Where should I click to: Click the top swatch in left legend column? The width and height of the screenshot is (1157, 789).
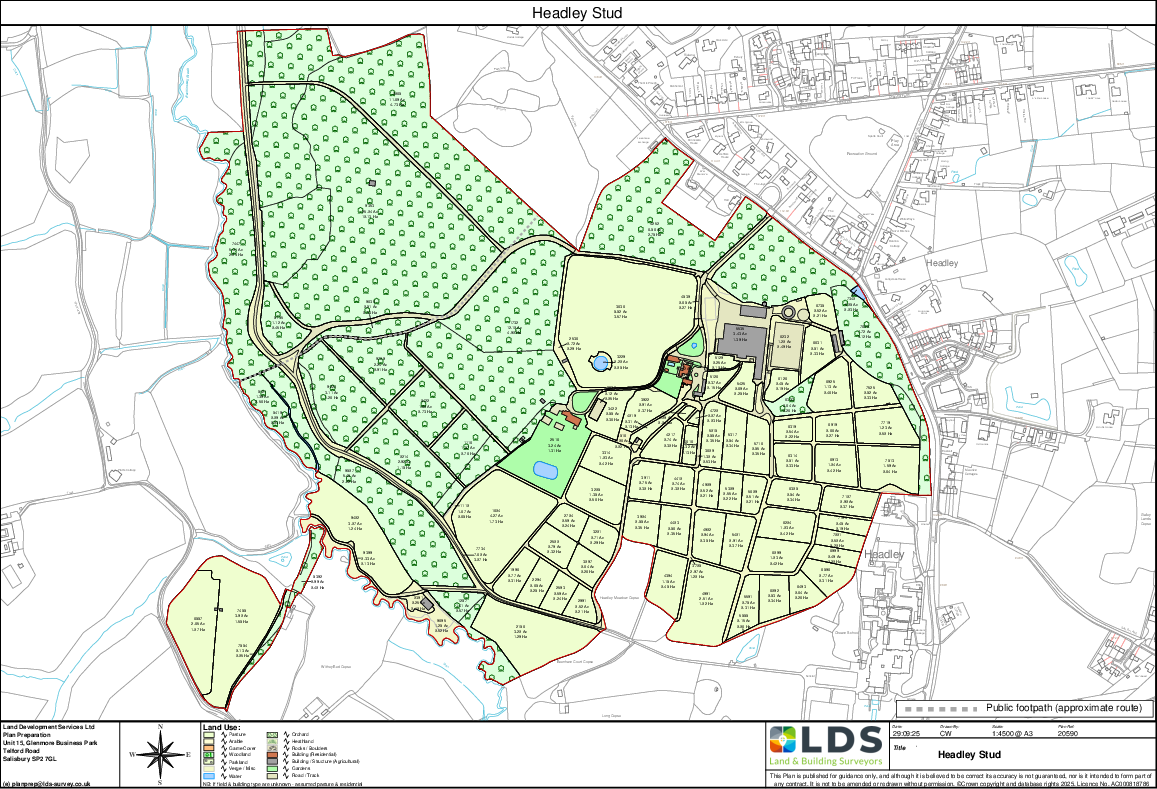209,736
